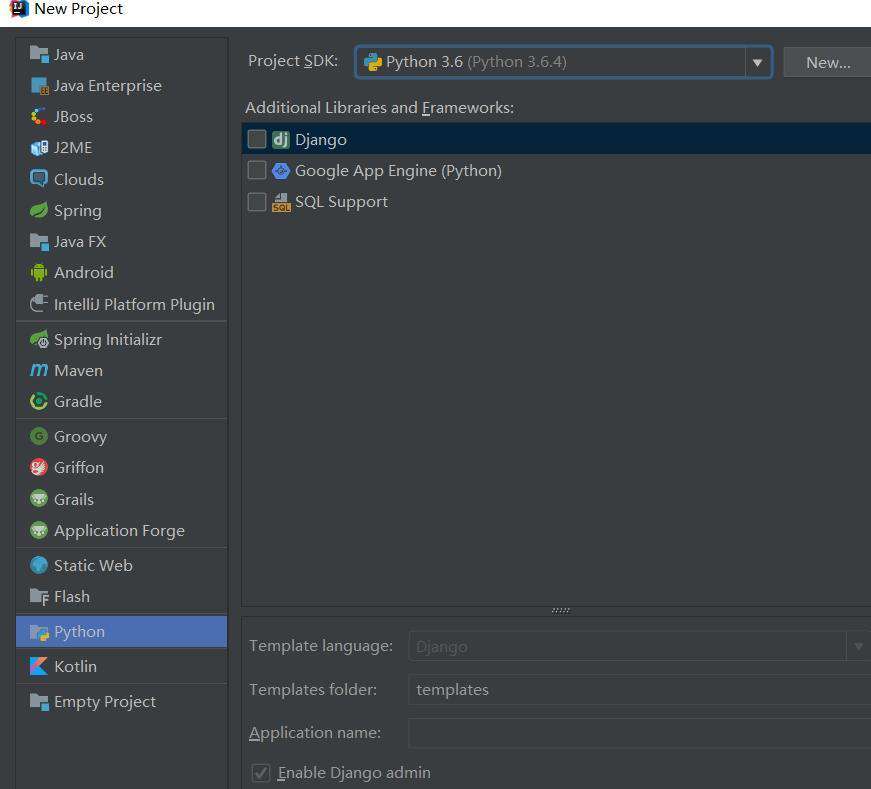Select Static Web project type
Viewport: 871px width, 789px height.
pos(121,565)
